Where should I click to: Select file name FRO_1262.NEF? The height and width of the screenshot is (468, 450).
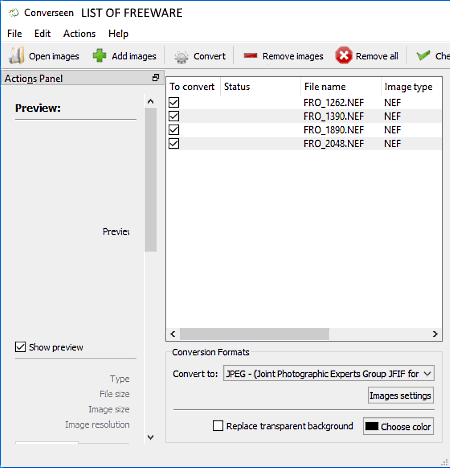click(333, 102)
